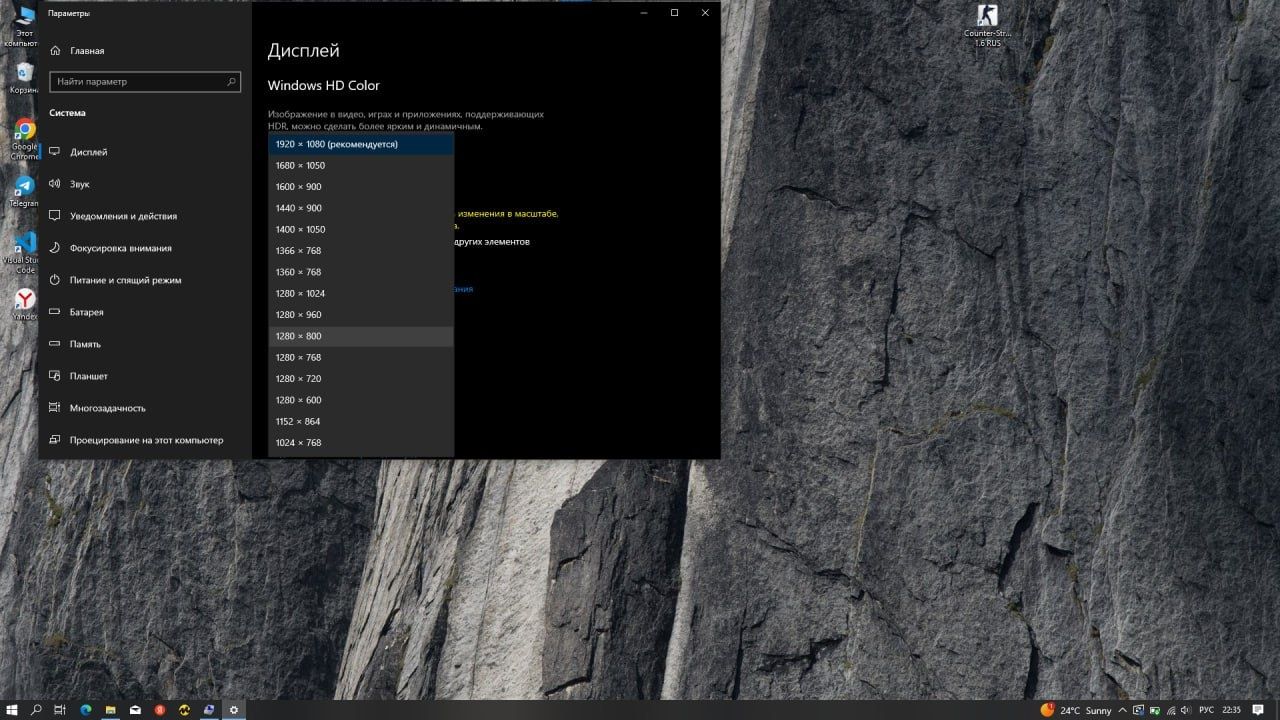The width and height of the screenshot is (1280, 720).
Task: Click the Проецирование на этот компьютер icon
Action: pos(55,440)
